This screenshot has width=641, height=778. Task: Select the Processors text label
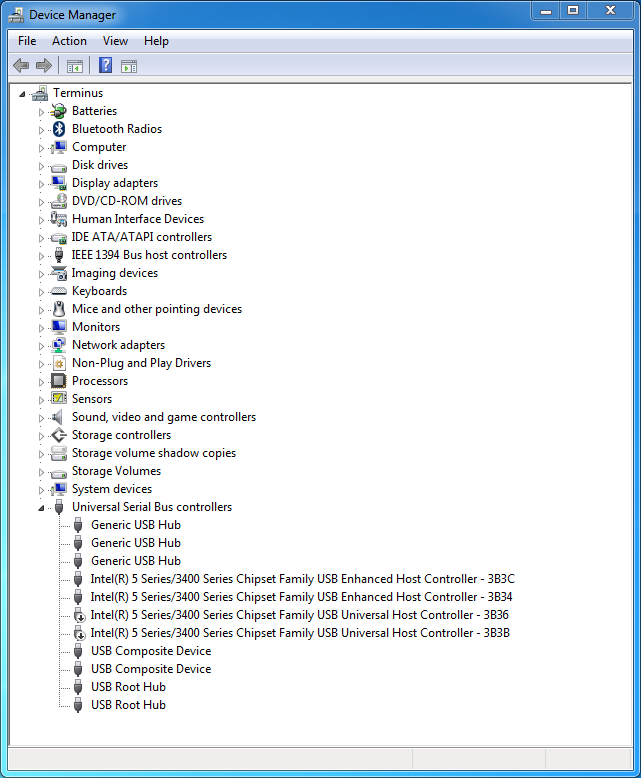[x=100, y=381]
